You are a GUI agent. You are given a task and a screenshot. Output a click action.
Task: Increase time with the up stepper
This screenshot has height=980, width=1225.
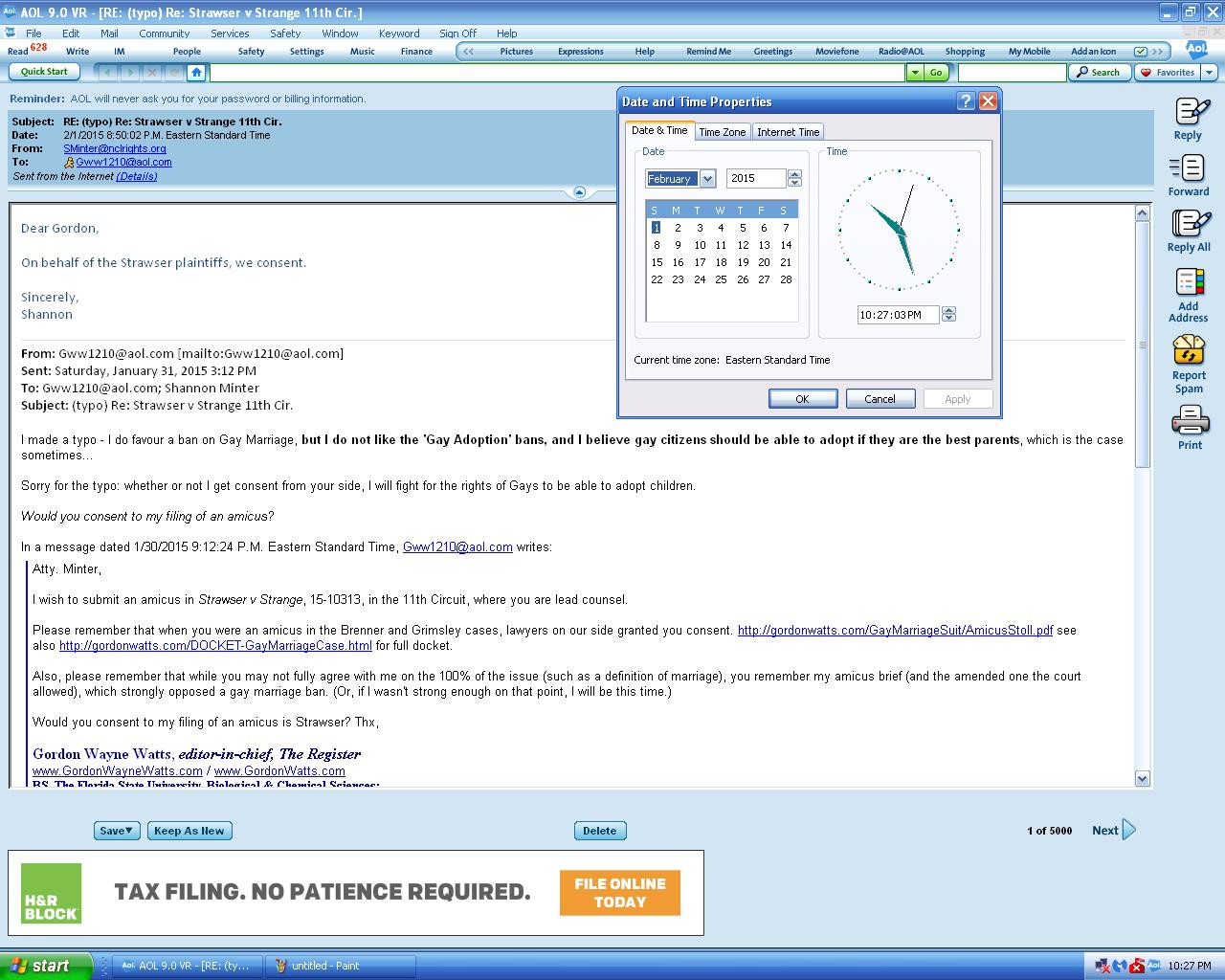(x=948, y=310)
